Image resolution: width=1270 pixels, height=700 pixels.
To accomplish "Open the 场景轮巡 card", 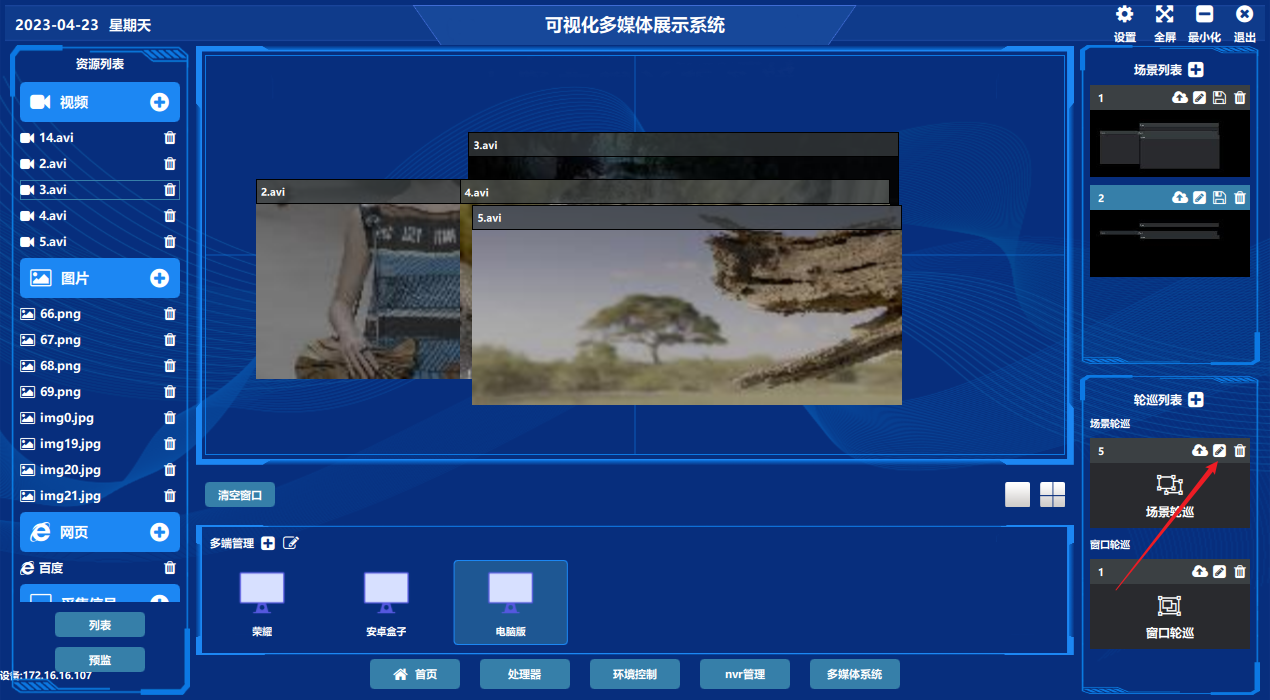I will (x=1170, y=495).
